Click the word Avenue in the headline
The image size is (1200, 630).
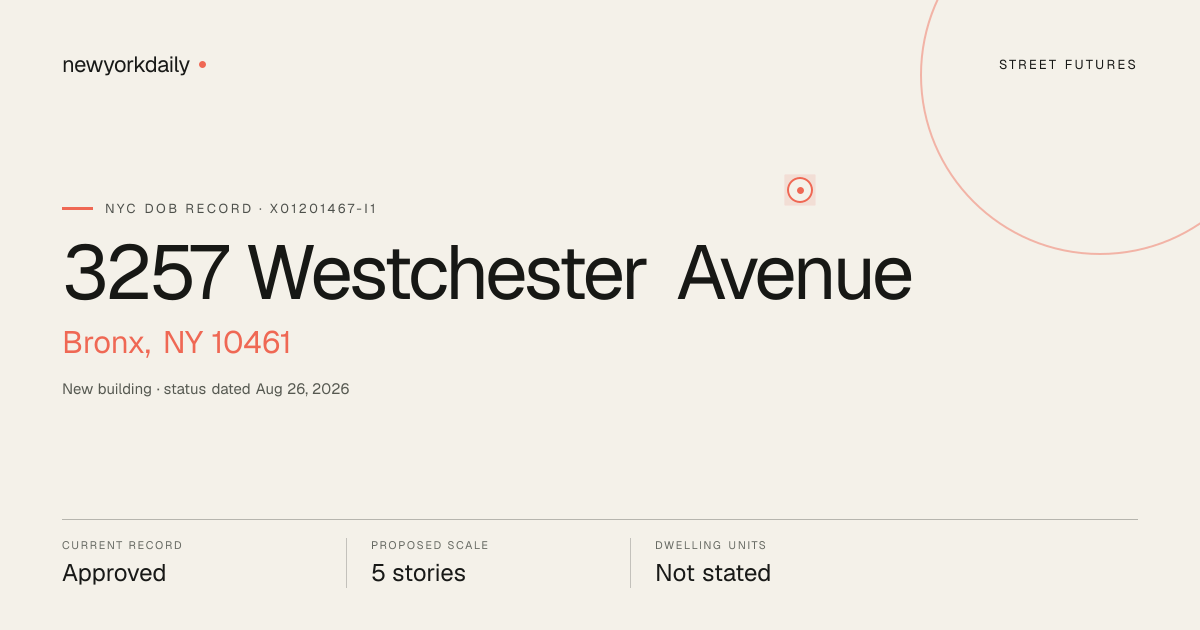(795, 273)
